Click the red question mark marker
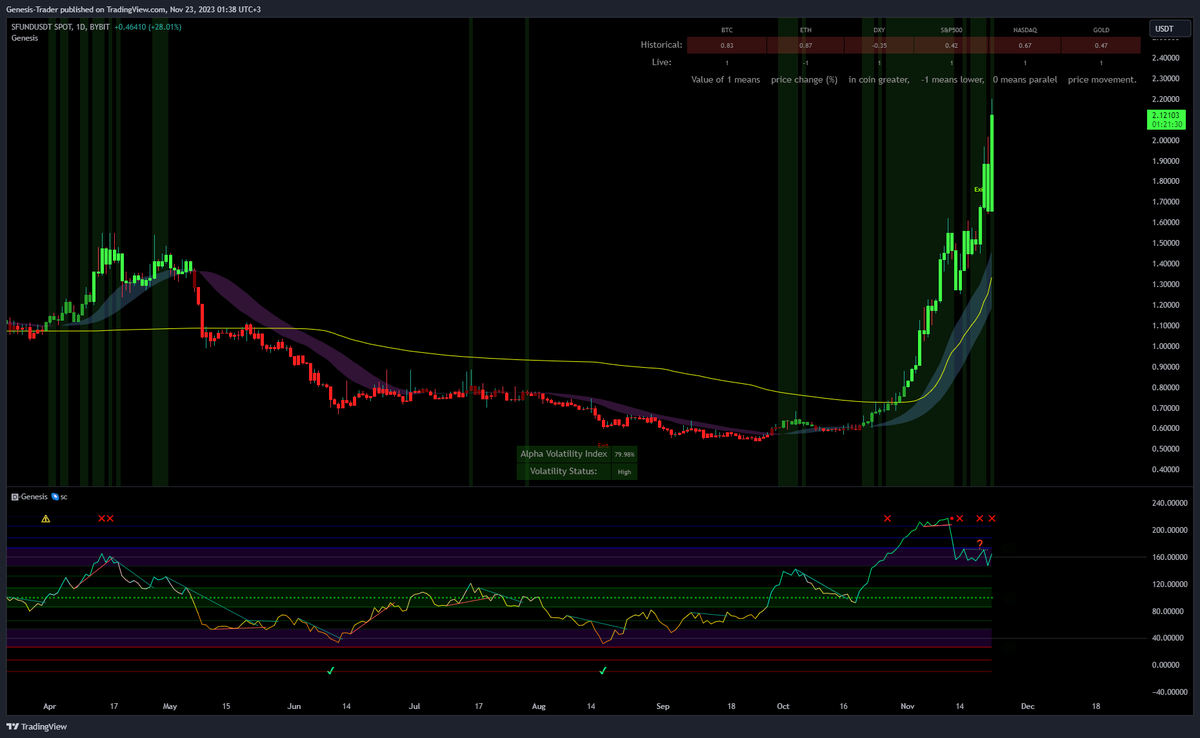The width and height of the screenshot is (1200, 738). (980, 543)
